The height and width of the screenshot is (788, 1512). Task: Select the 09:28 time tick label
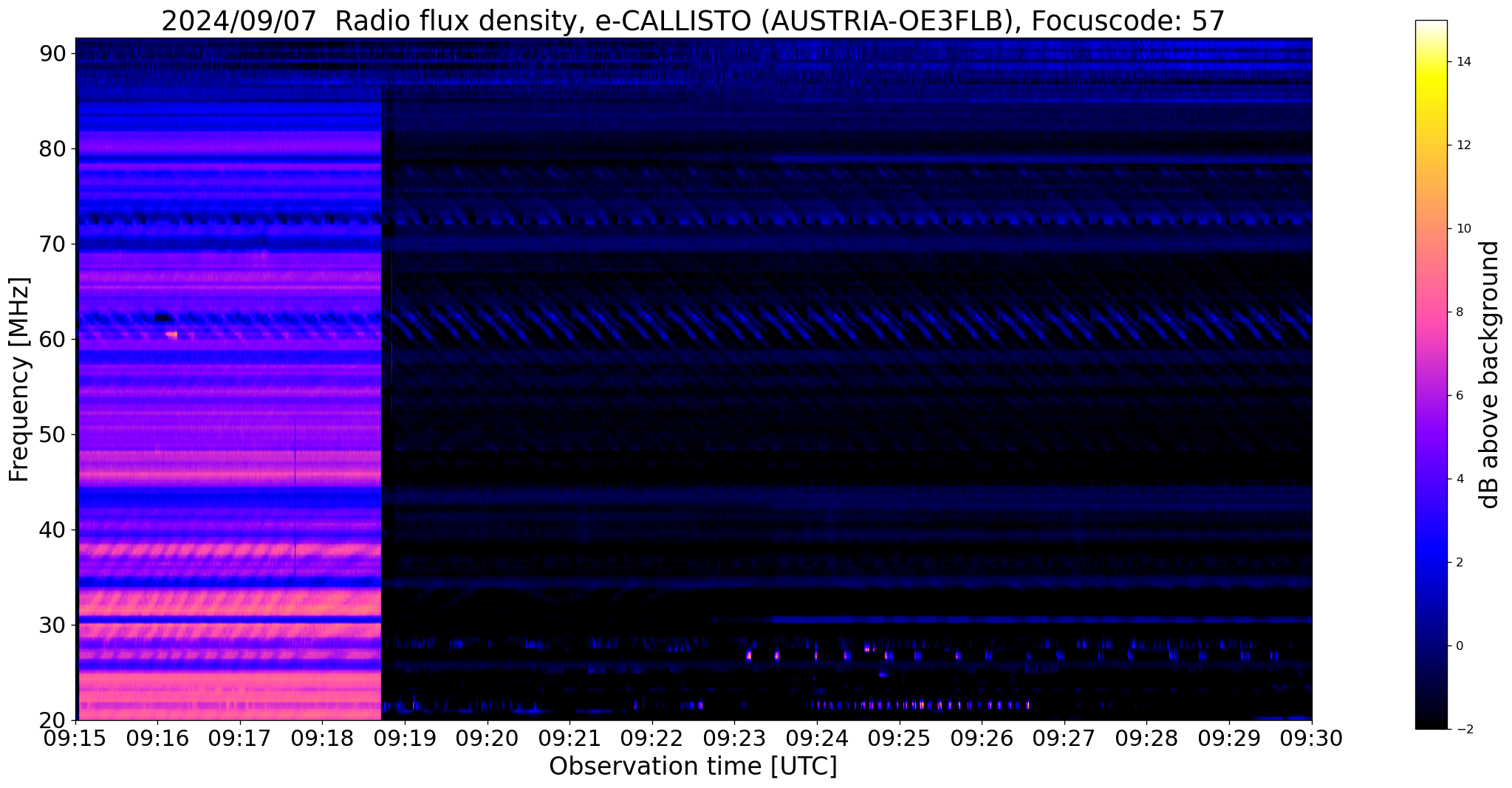[x=1146, y=739]
